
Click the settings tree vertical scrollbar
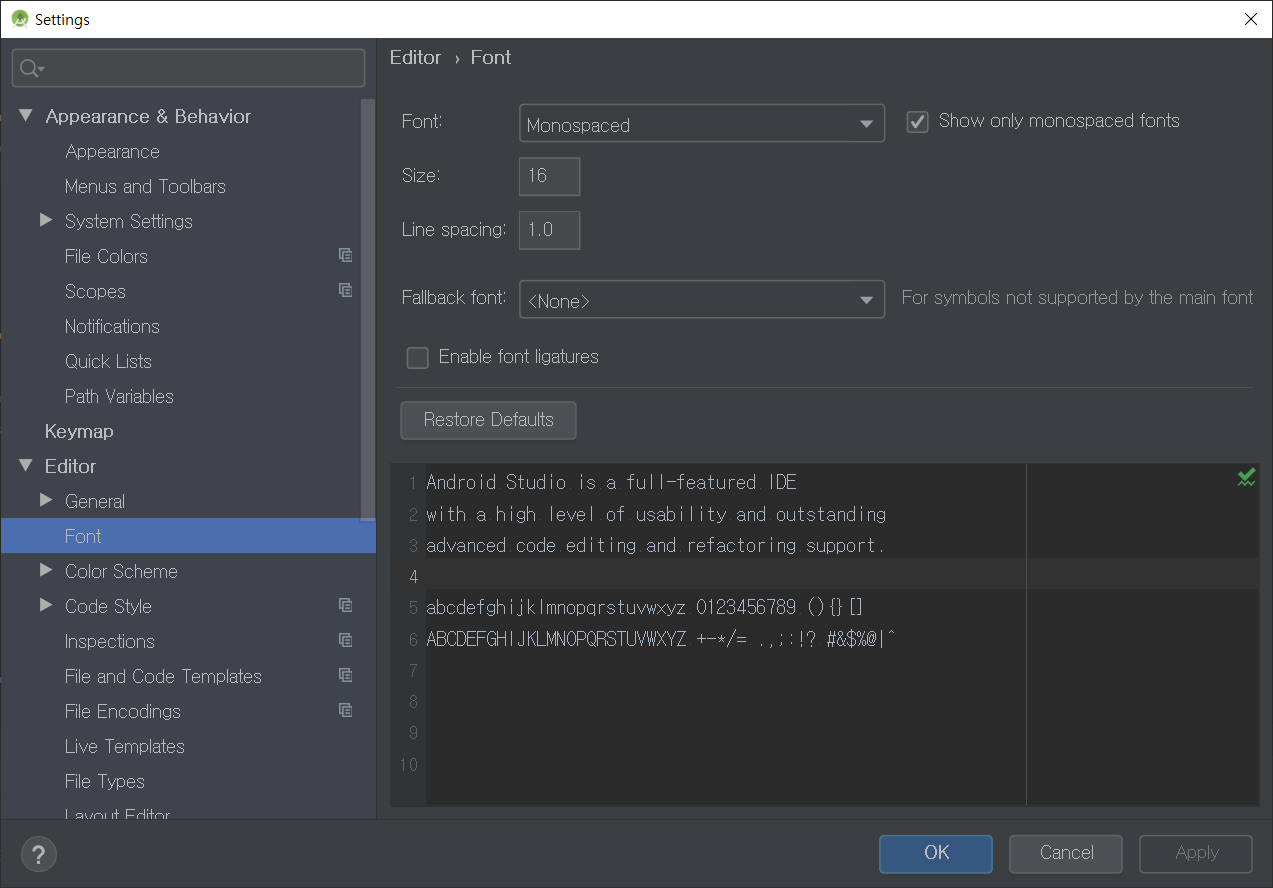click(x=368, y=310)
